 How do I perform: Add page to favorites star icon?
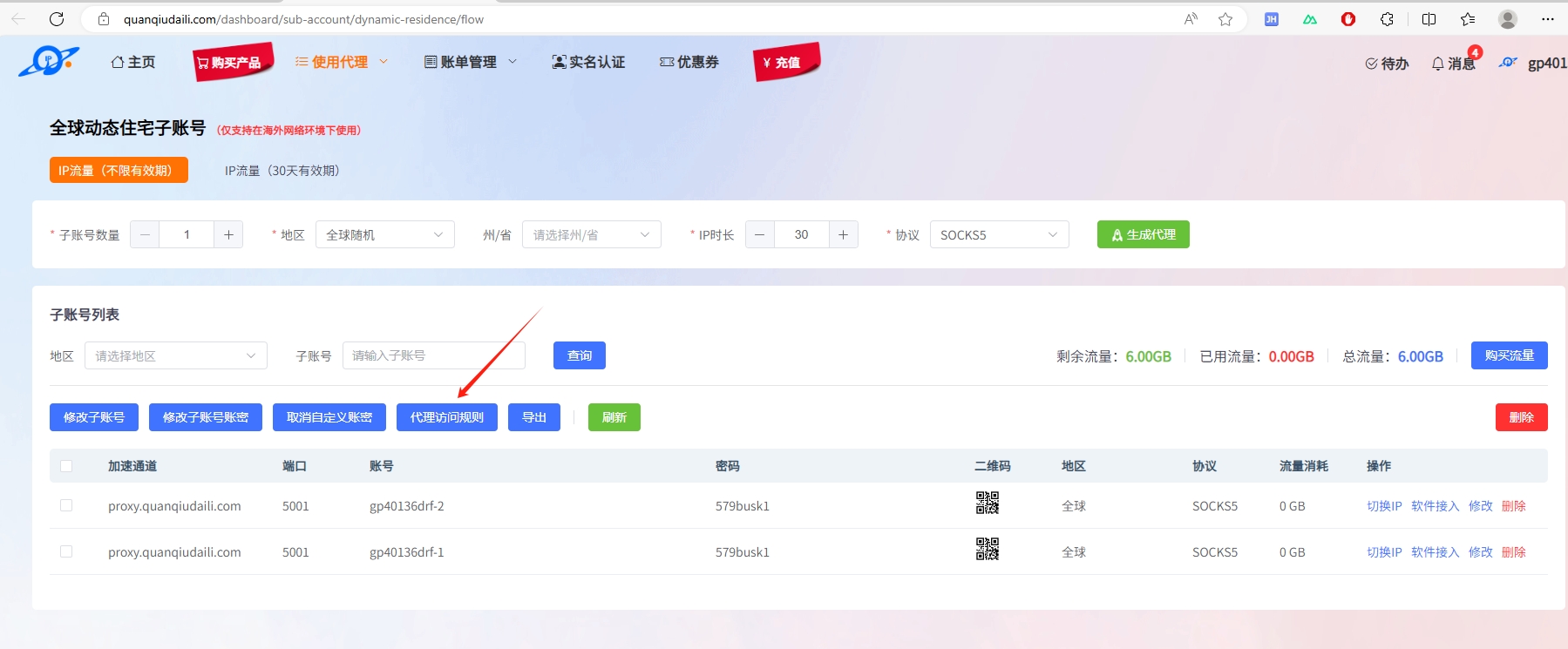click(1225, 19)
